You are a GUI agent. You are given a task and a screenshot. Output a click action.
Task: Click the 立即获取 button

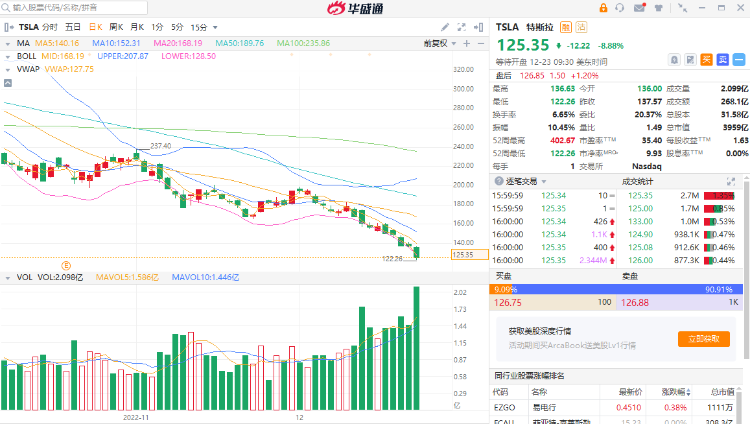tap(704, 339)
